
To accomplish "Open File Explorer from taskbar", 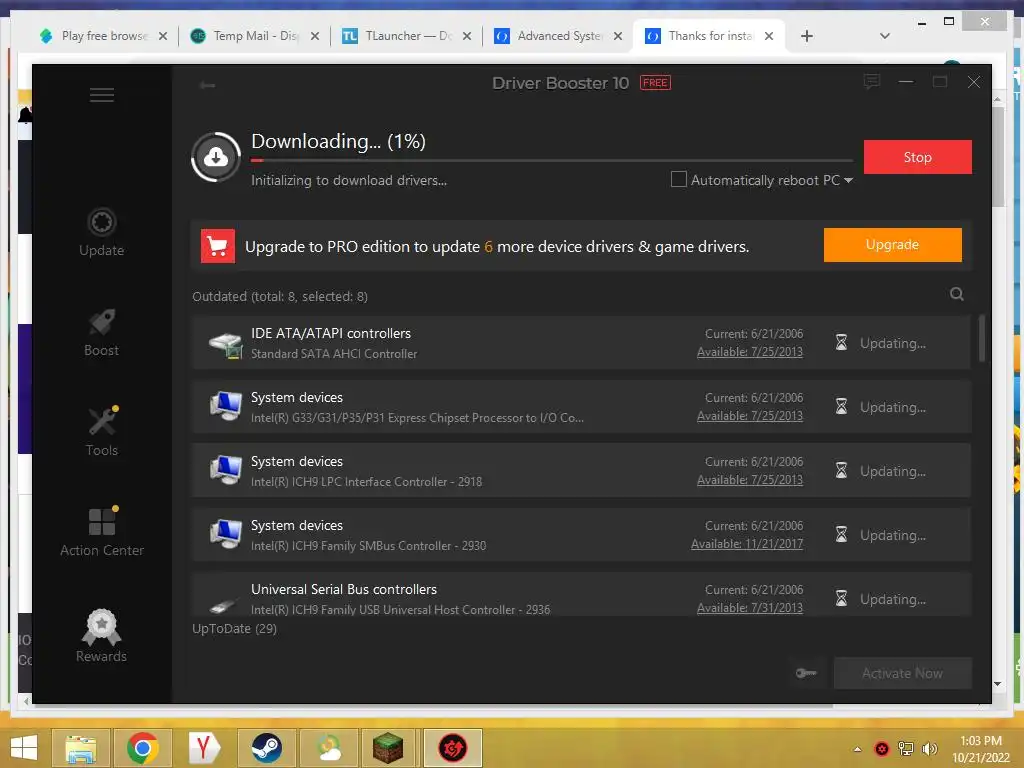I will (81, 748).
